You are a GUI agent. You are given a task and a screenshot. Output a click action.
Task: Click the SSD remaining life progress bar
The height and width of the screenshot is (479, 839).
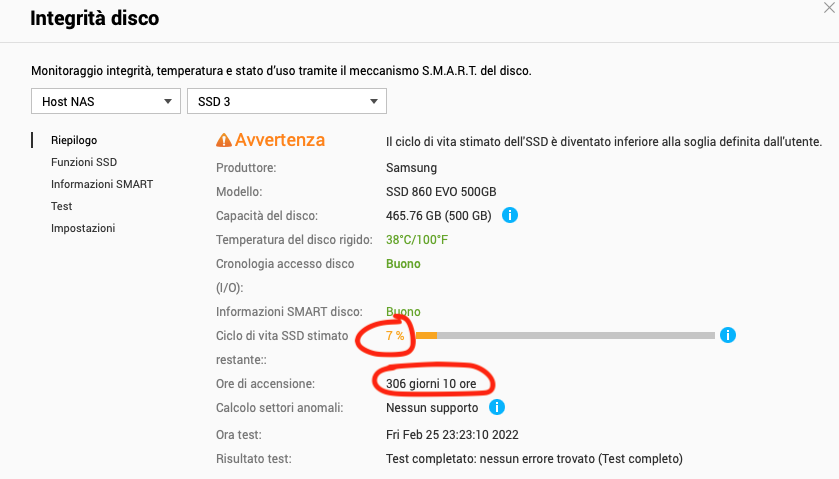[x=565, y=335]
